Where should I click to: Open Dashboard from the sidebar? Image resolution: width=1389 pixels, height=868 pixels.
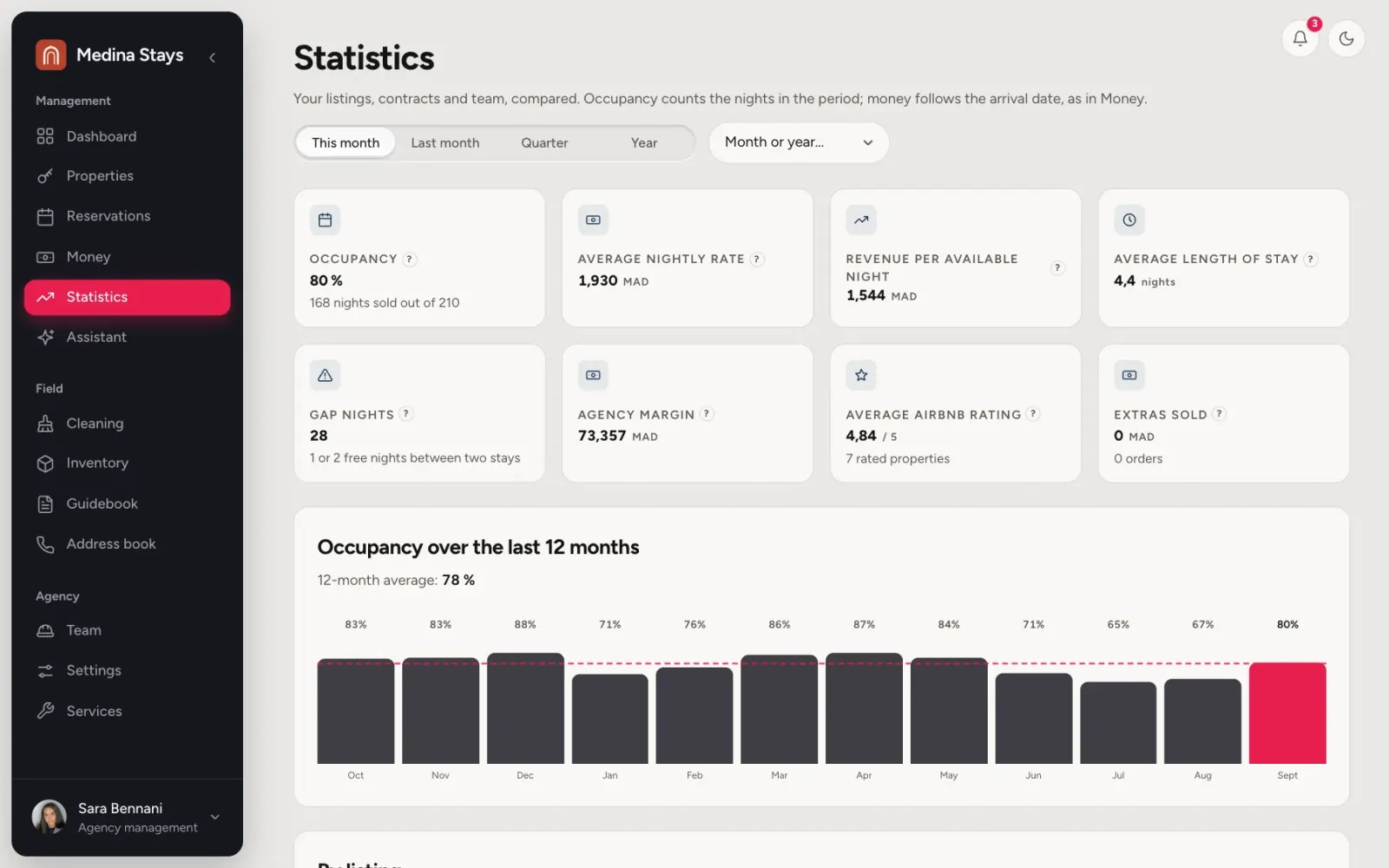[127, 136]
